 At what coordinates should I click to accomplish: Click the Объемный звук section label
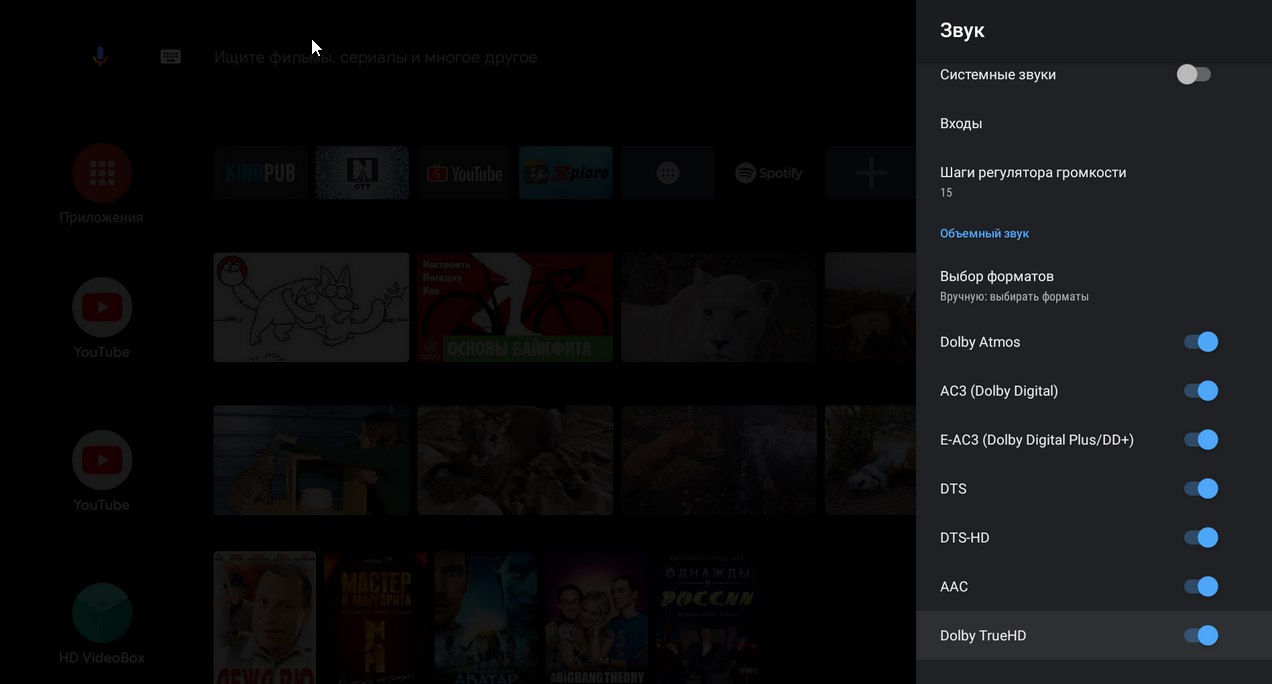coord(984,233)
